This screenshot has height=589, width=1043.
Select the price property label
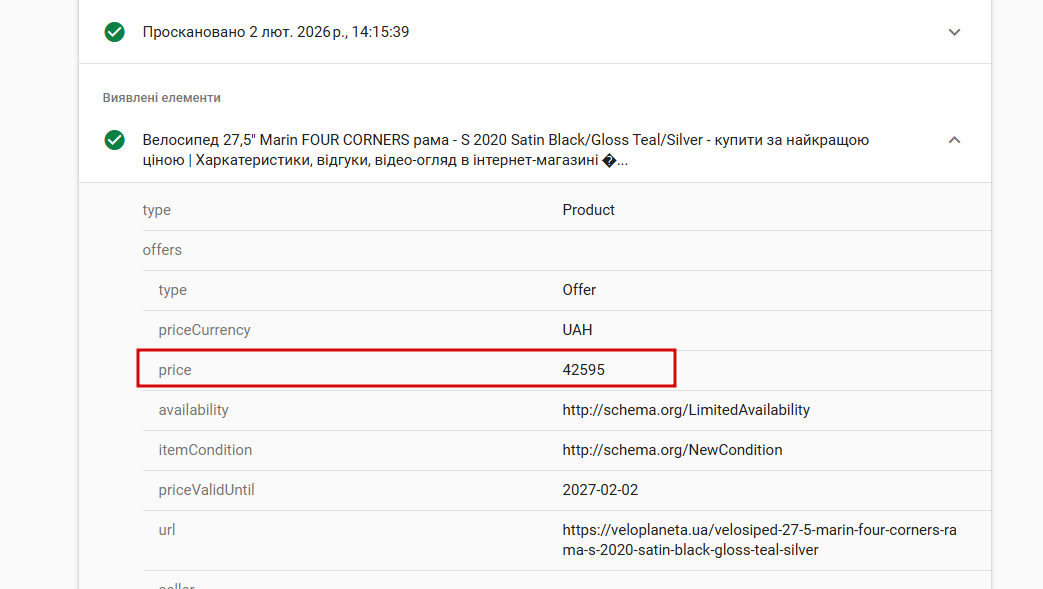pos(175,370)
